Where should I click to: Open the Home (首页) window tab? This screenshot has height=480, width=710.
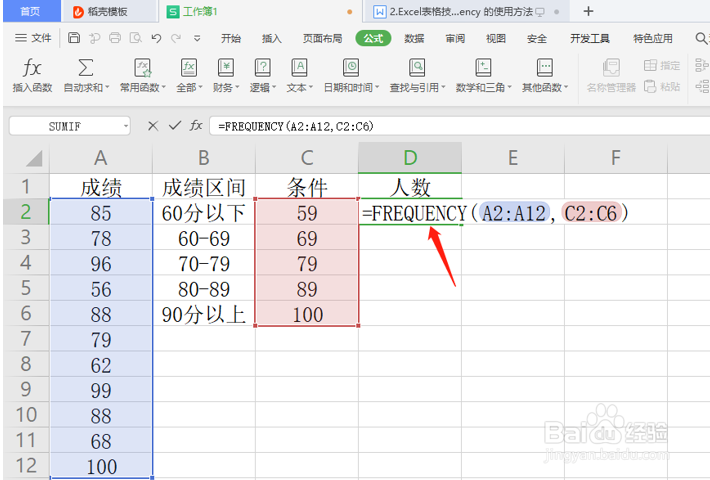coord(31,11)
